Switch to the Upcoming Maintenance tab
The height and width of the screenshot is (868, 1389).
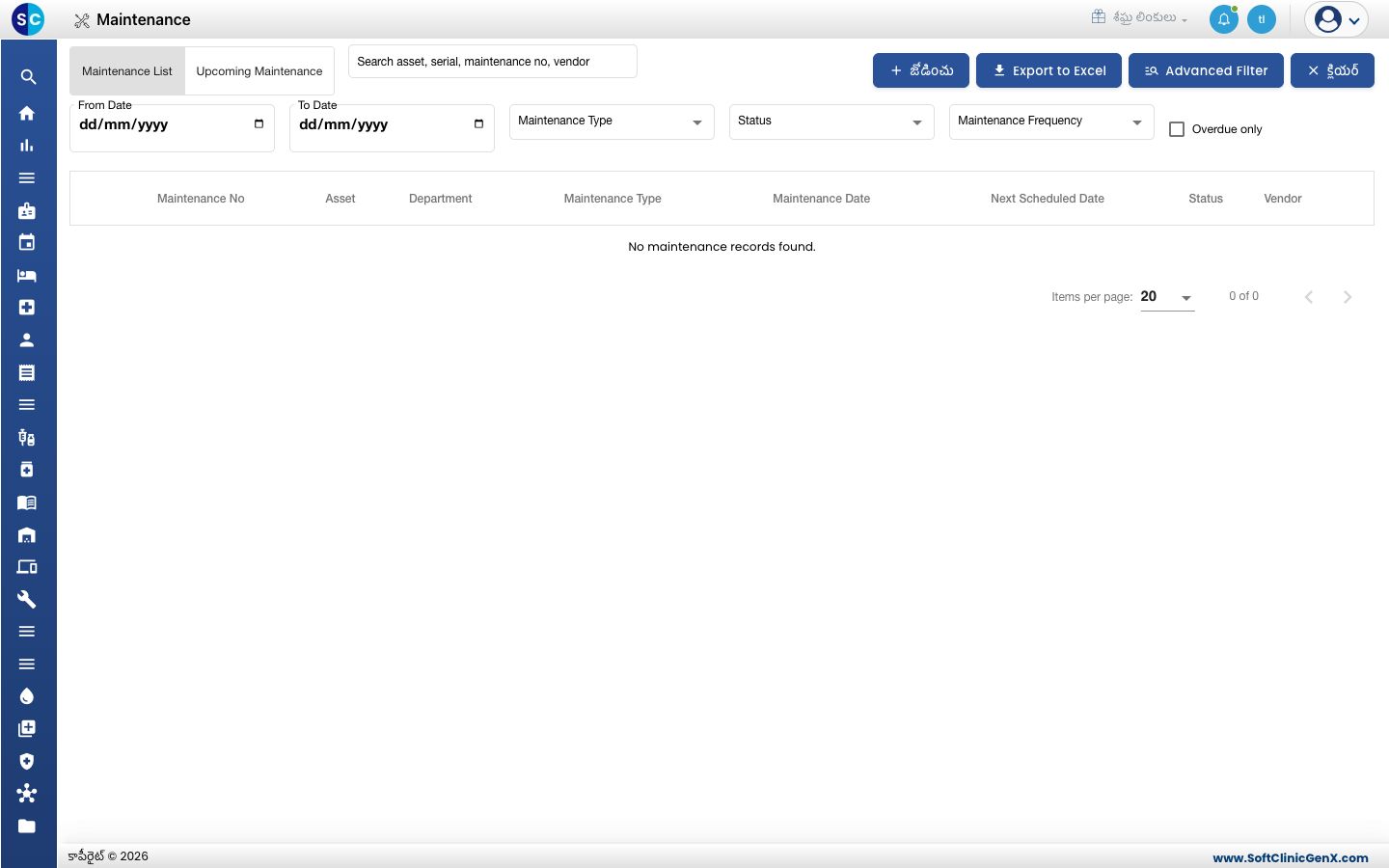coord(259,71)
